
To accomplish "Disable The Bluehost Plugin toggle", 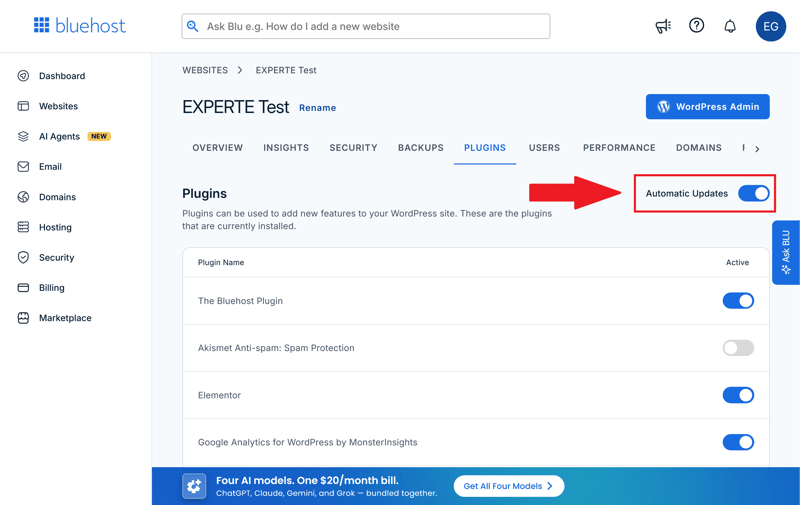I will coord(738,300).
